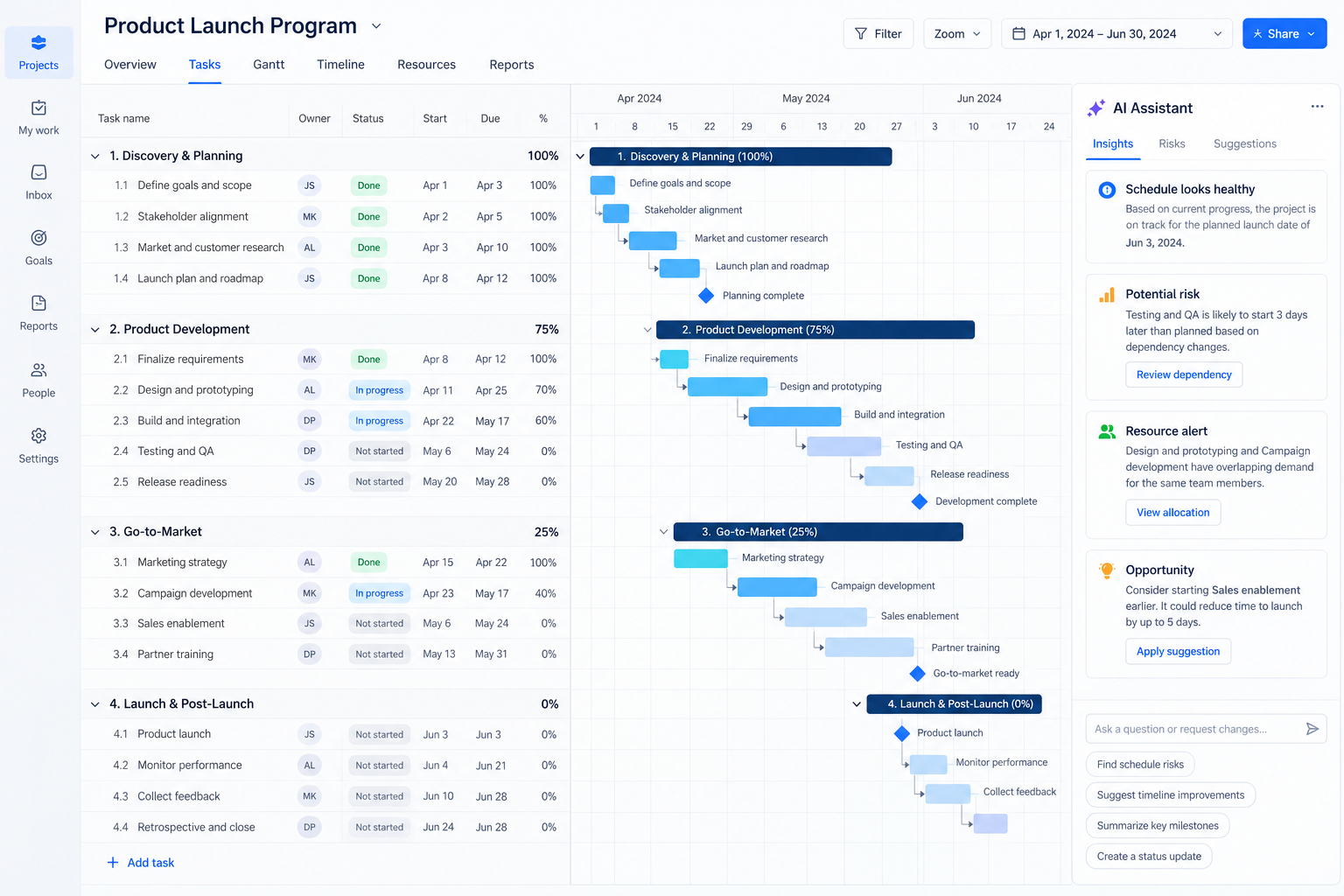
Task: Click Find schedule risks prompt chip
Action: click(x=1140, y=765)
